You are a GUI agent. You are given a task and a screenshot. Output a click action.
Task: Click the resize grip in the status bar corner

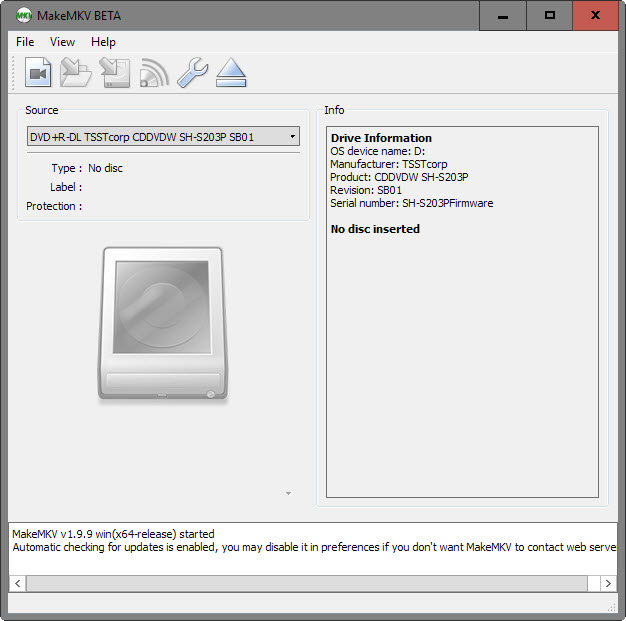tap(612, 607)
